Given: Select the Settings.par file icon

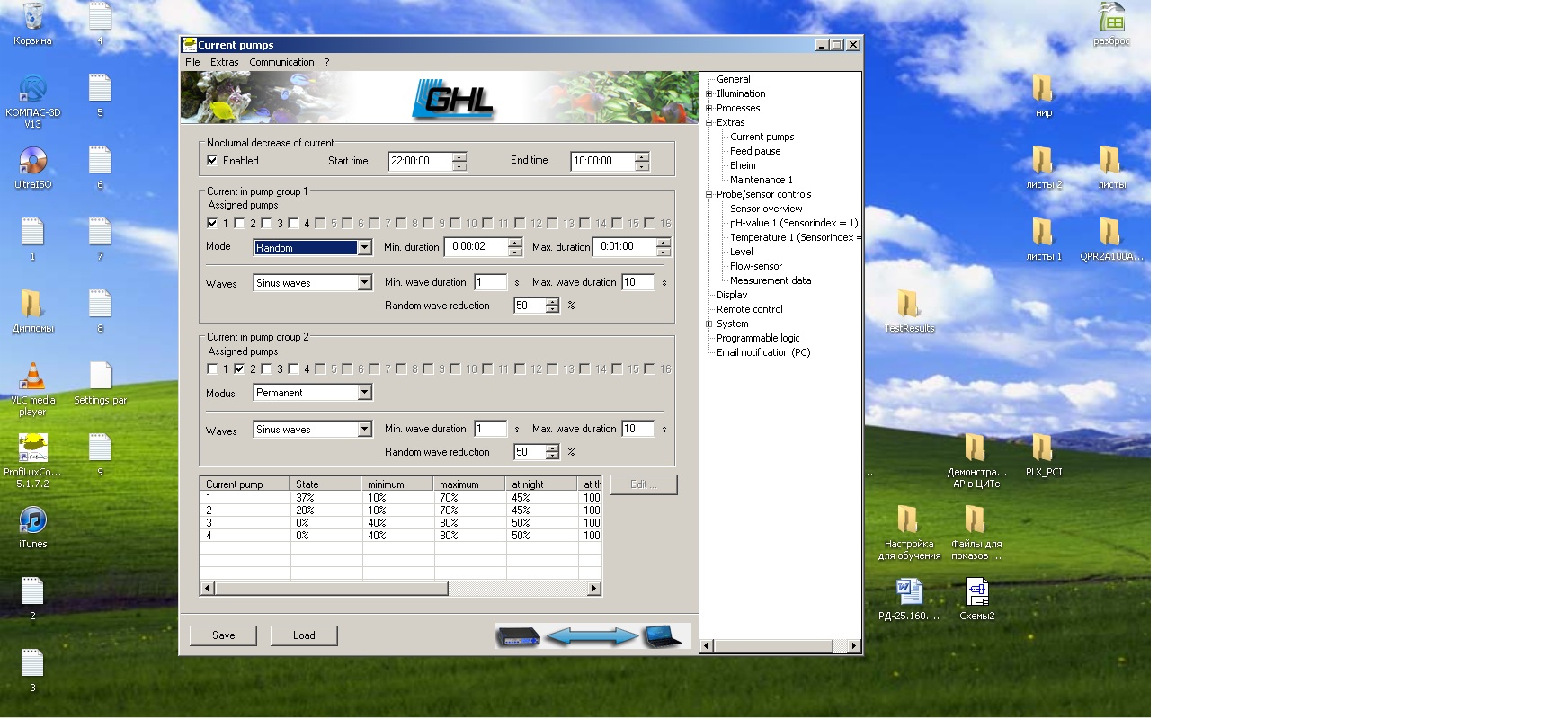Looking at the screenshot, I should [100, 383].
